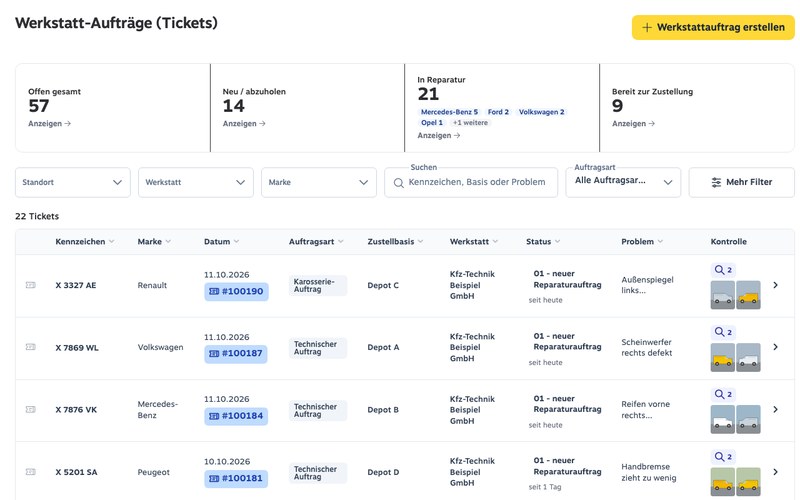
Task: Select Kennzeichen X 7876 VK
Action: click(76, 410)
